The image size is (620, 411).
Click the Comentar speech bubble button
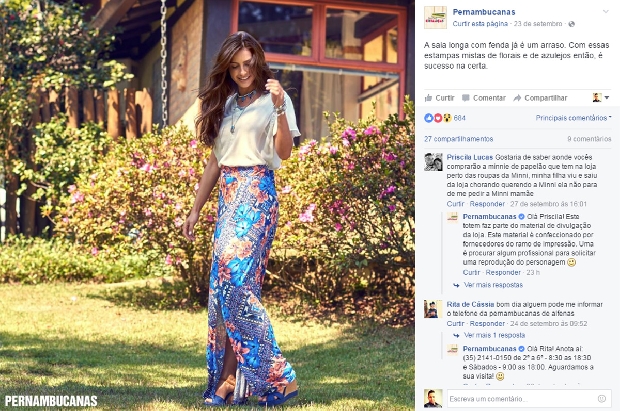click(484, 98)
